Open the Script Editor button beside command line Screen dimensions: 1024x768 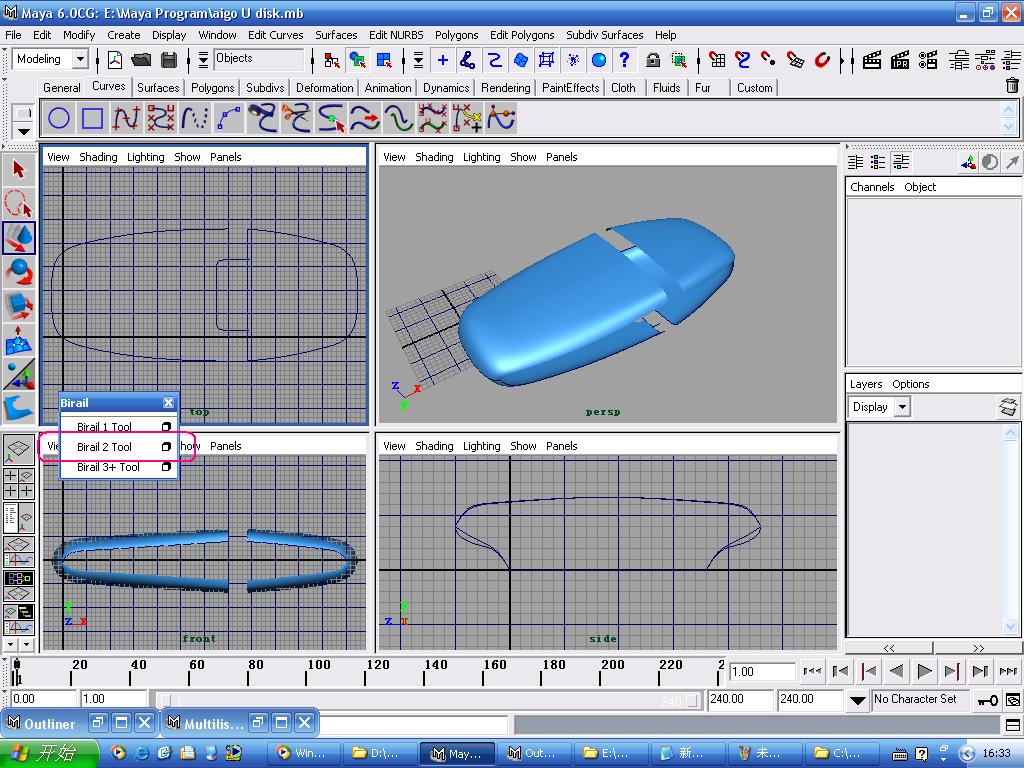point(1012,724)
